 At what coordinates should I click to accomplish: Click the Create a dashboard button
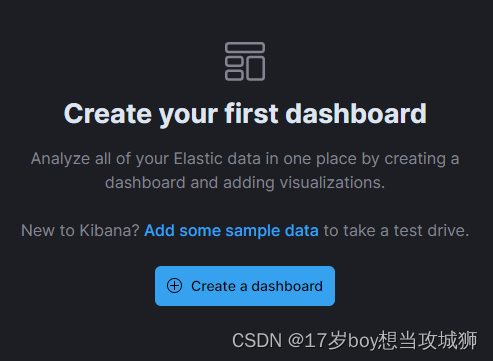click(x=245, y=286)
